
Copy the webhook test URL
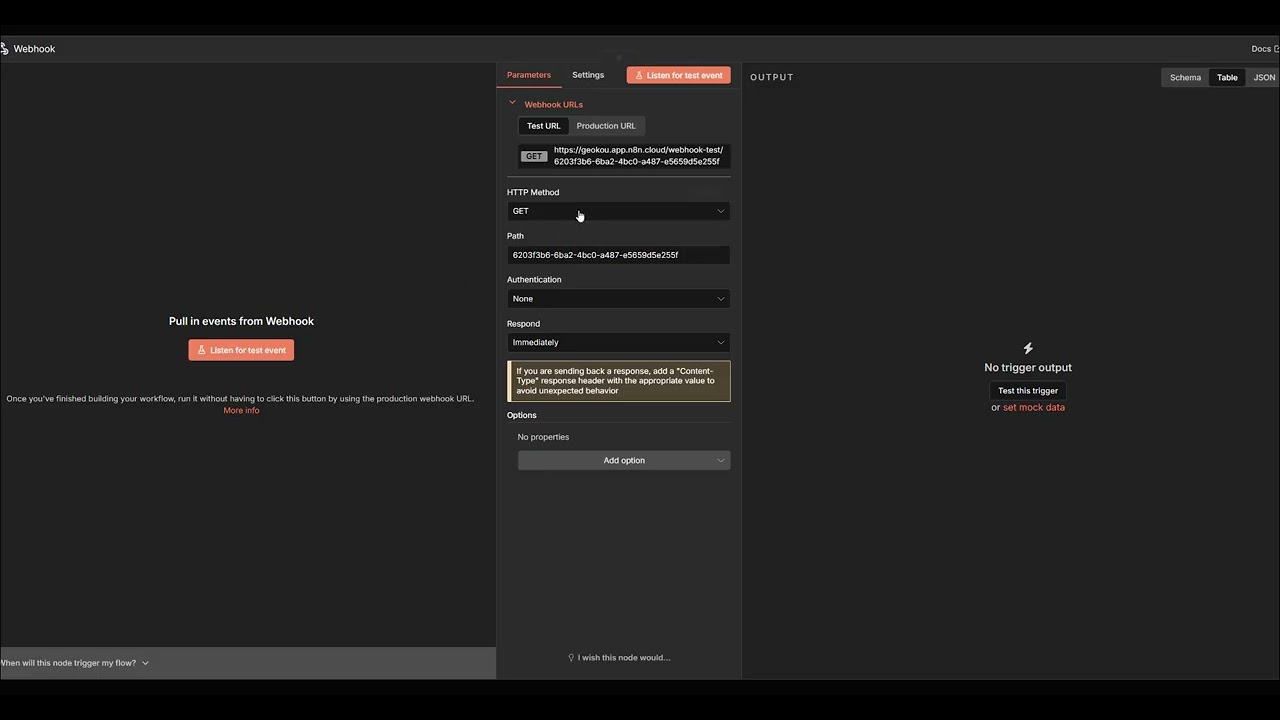click(x=638, y=156)
